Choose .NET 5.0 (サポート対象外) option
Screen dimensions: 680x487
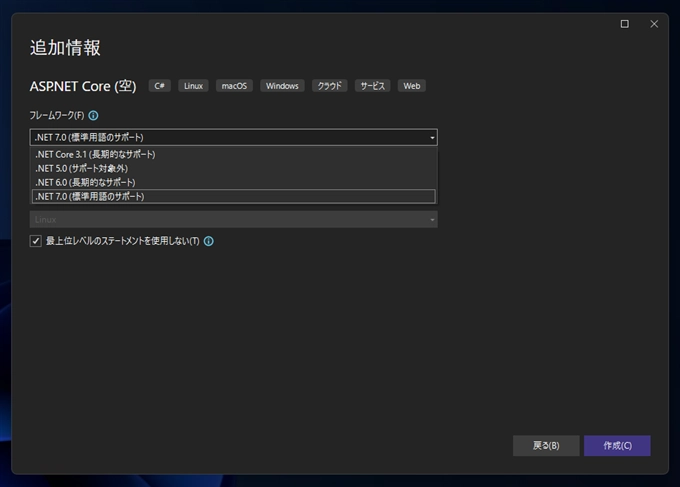point(234,168)
